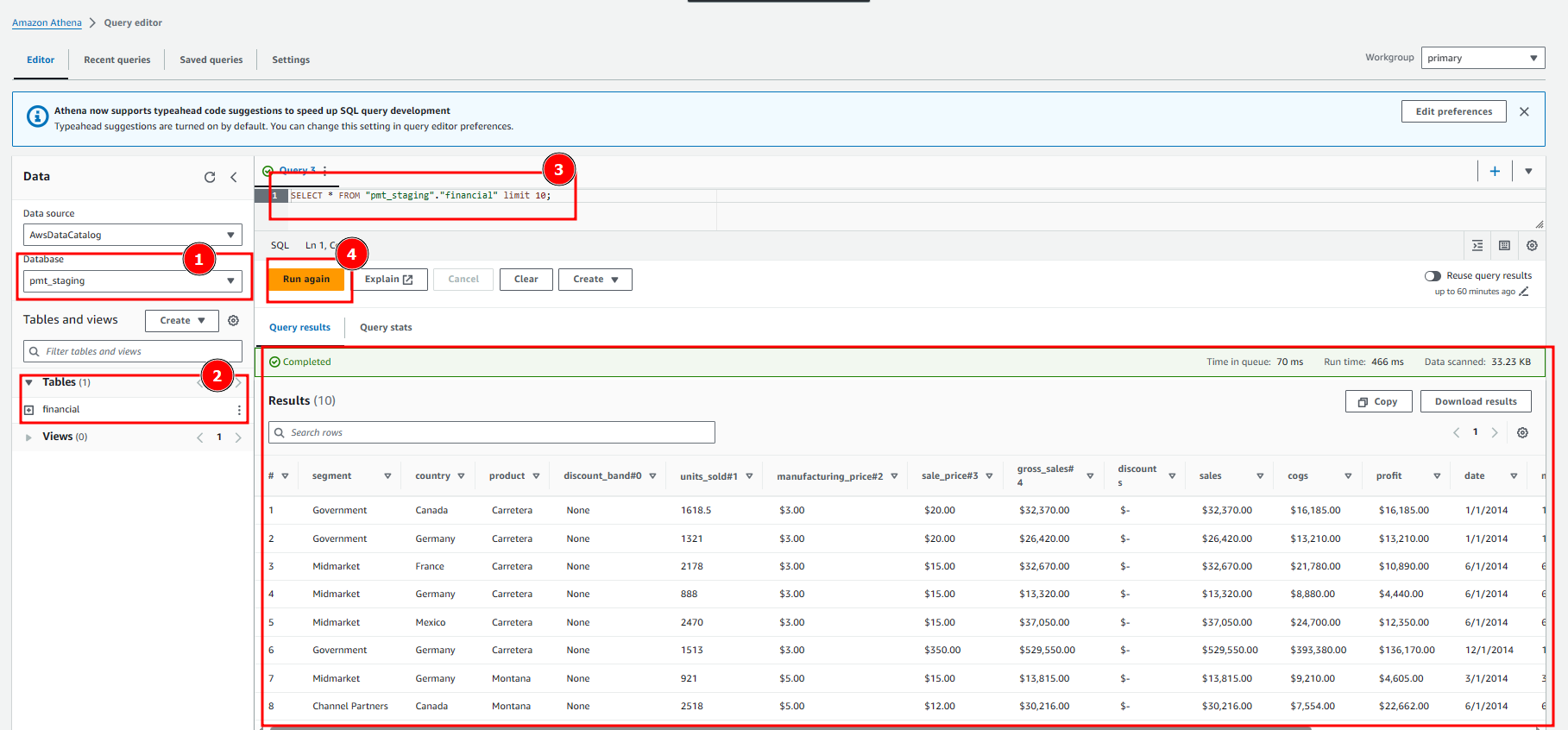Open results table preferences gear
This screenshot has width=1568, height=730.
(1522, 432)
